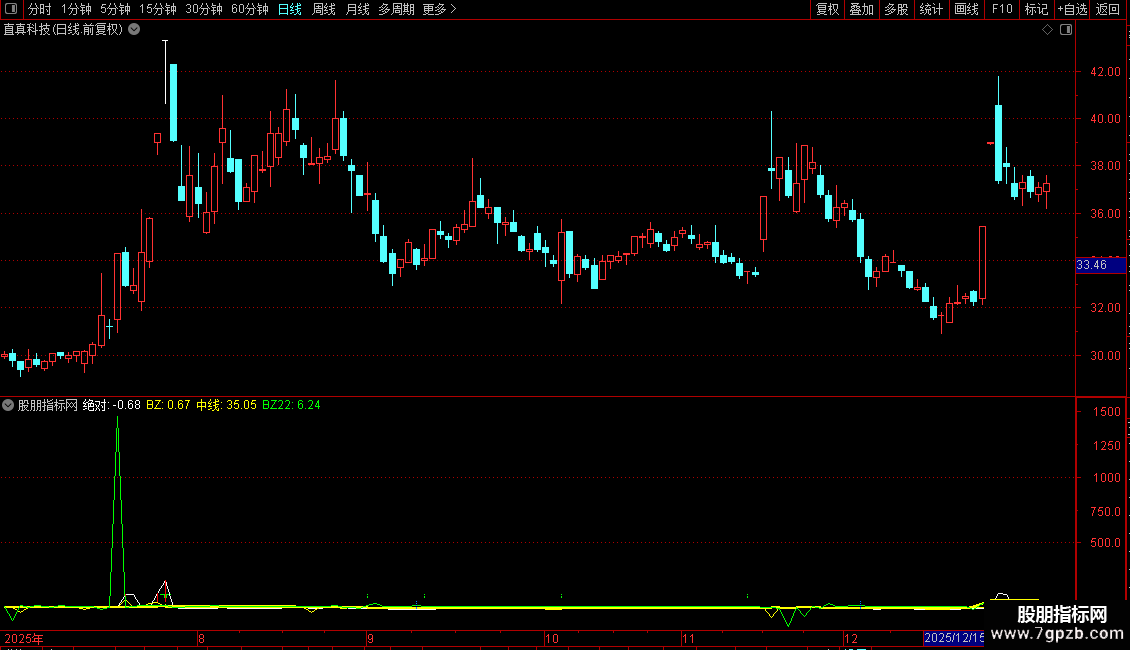1130x650 pixels.
Task: Click the month 11 marker on time axis
Action: [x=688, y=638]
